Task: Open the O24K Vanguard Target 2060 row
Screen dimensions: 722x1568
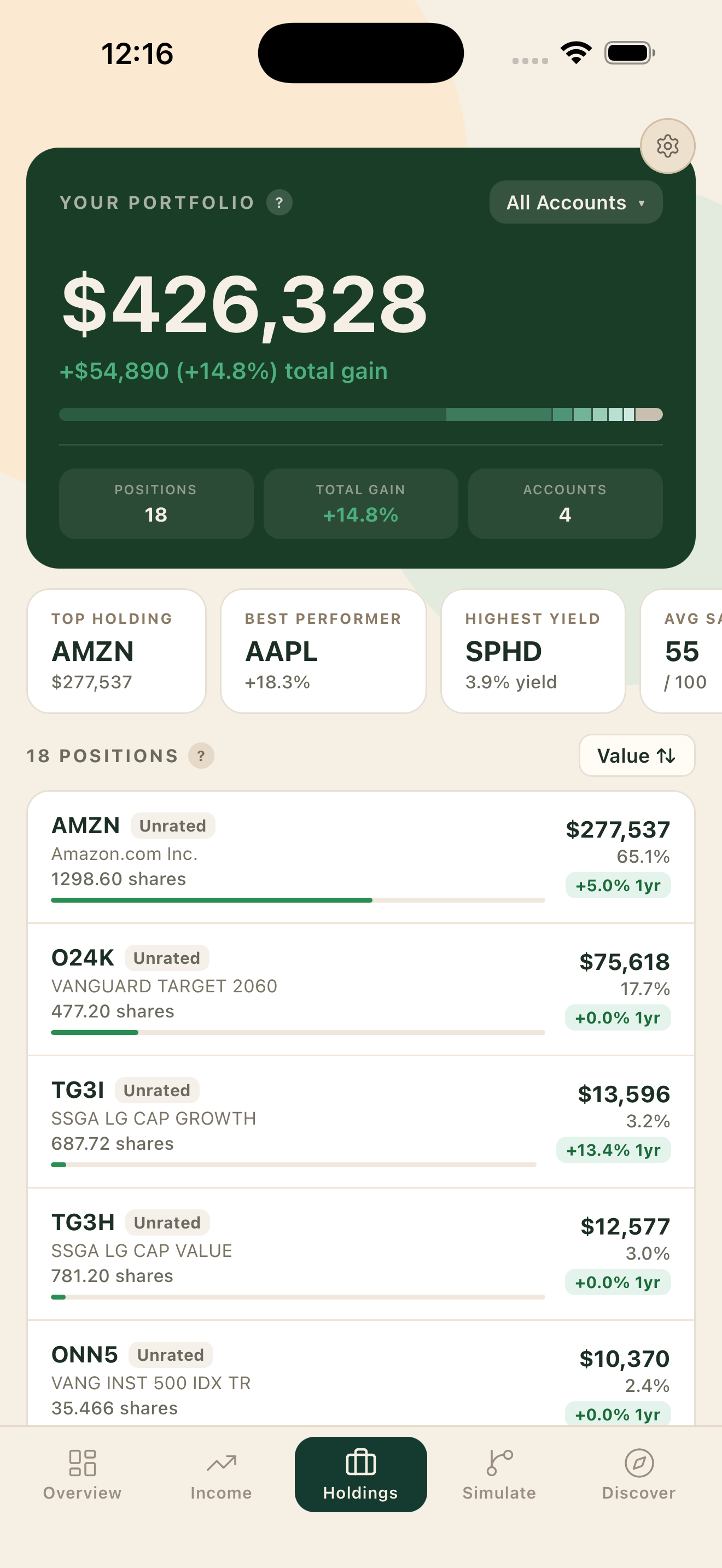Action: tap(361, 990)
